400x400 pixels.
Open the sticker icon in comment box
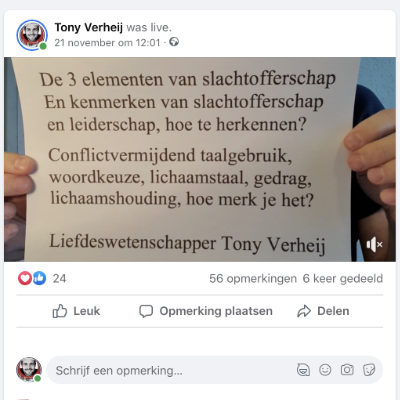point(369,370)
